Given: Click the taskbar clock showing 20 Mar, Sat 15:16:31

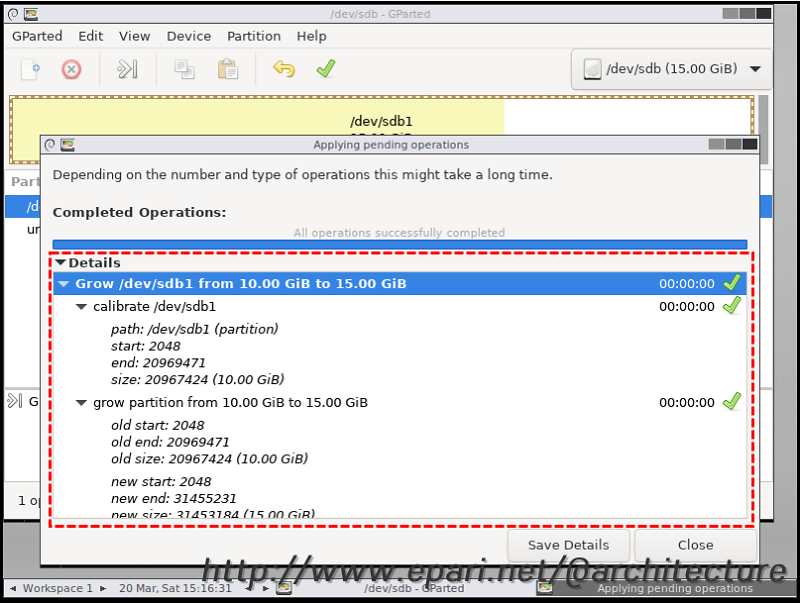Looking at the screenshot, I should [175, 588].
